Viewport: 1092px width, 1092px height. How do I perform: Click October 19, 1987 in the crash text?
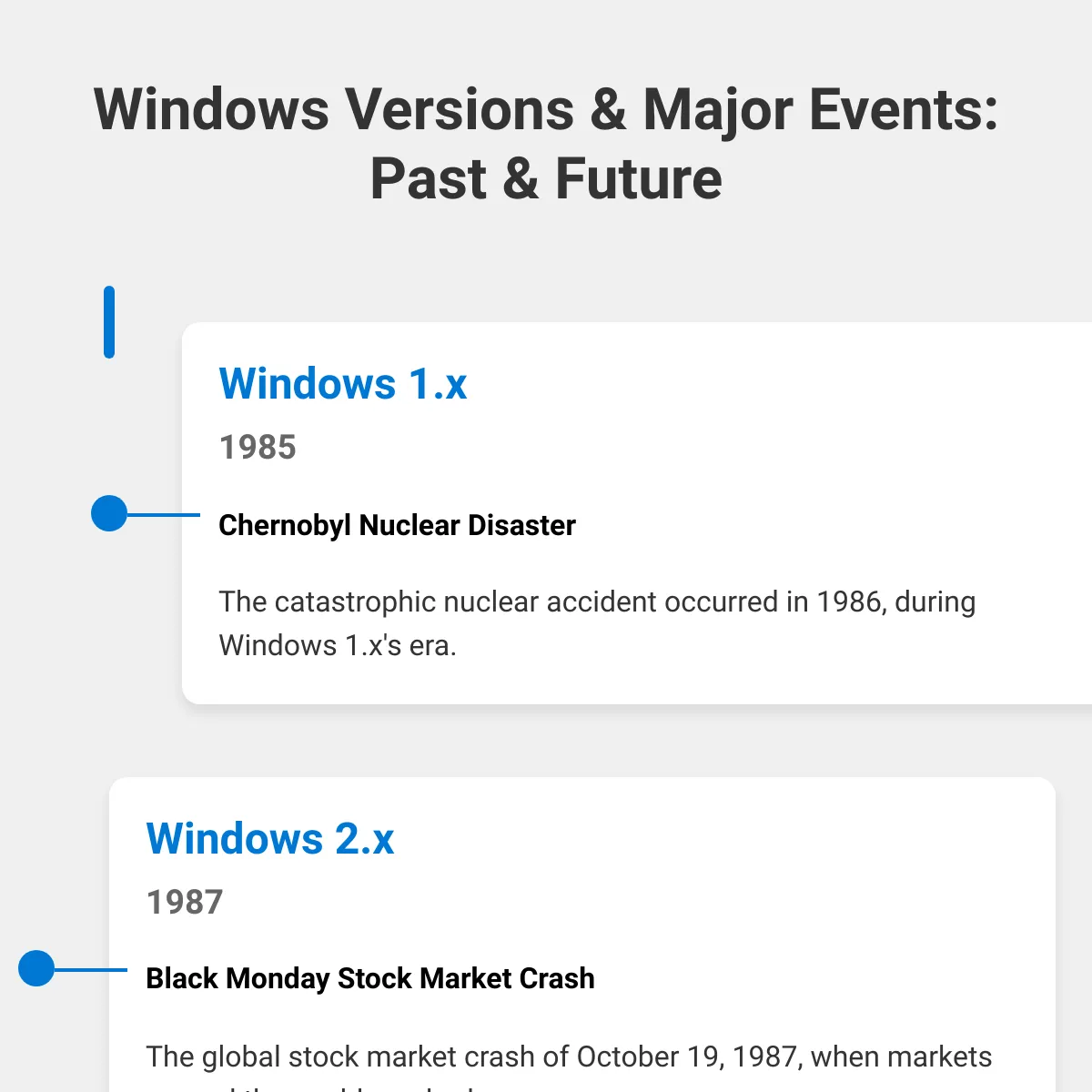click(x=689, y=1057)
